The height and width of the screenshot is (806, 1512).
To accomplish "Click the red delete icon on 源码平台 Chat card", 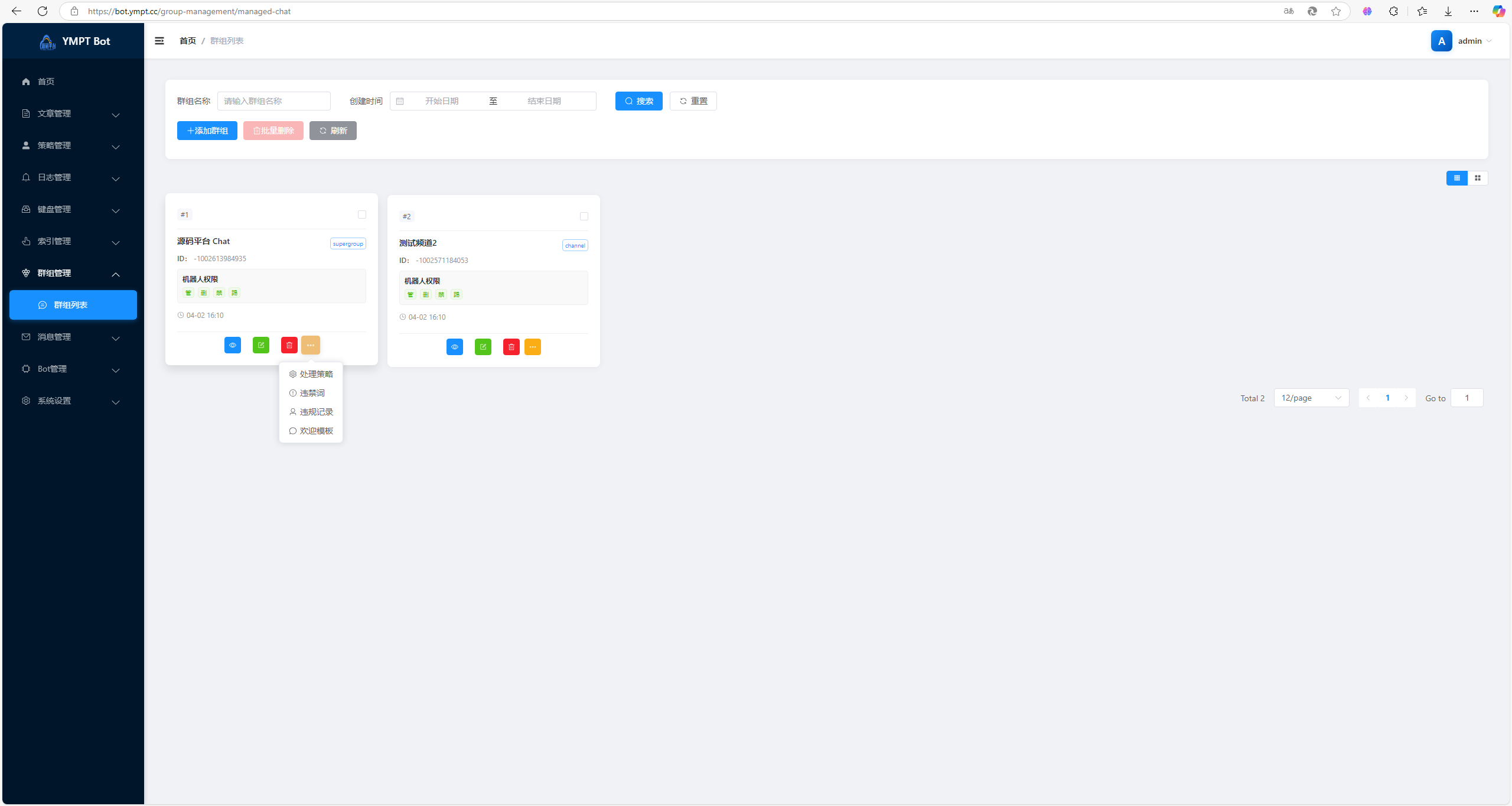I will point(289,345).
